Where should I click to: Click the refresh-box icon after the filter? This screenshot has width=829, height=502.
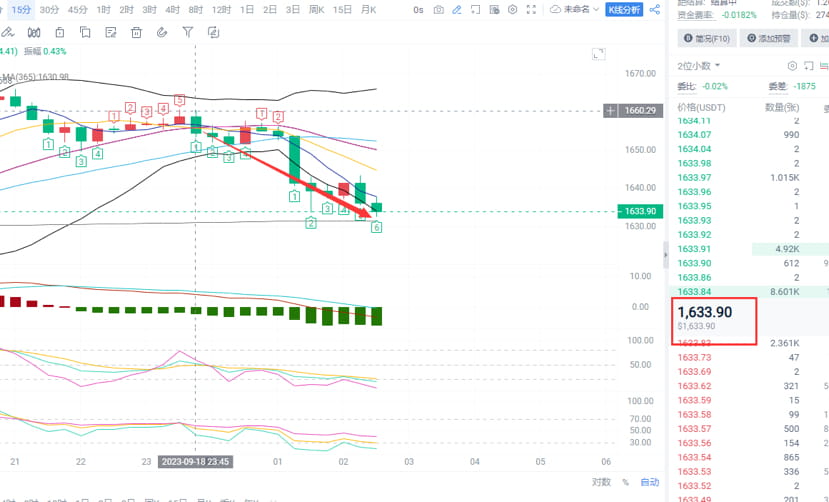tap(214, 33)
